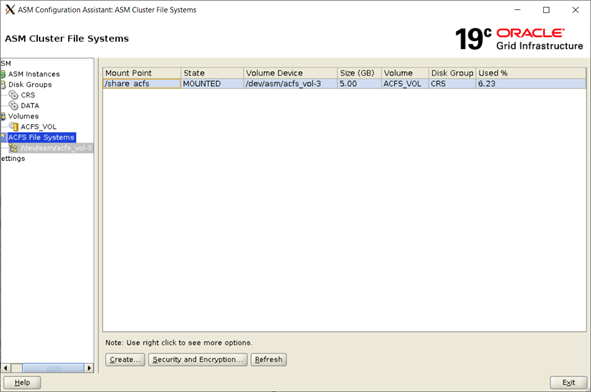This screenshot has width=591, height=392.
Task: Click the tree panel horizontal scrollbar thumb
Action: point(53,368)
